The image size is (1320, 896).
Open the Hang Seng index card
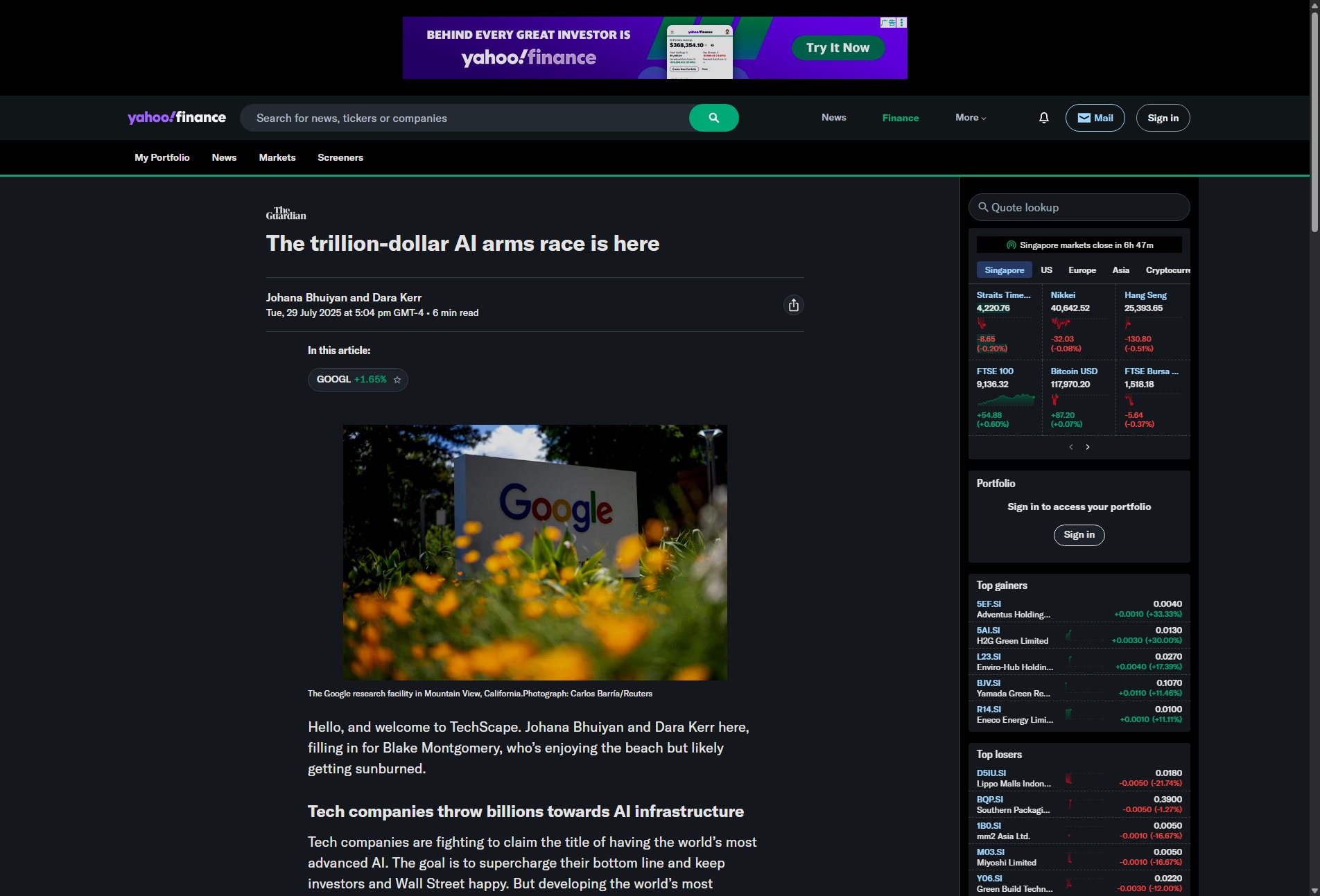coord(1152,322)
